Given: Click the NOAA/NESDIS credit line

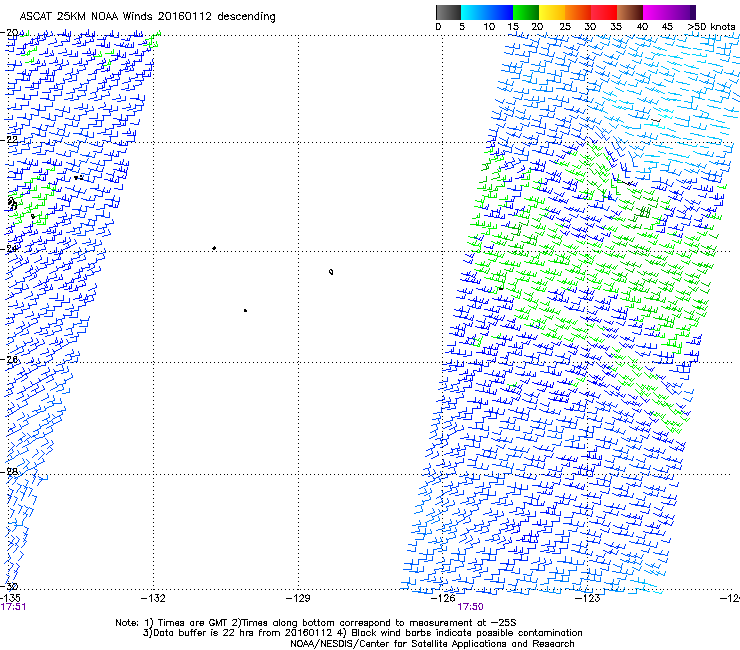Looking at the screenshot, I should pos(432,644).
